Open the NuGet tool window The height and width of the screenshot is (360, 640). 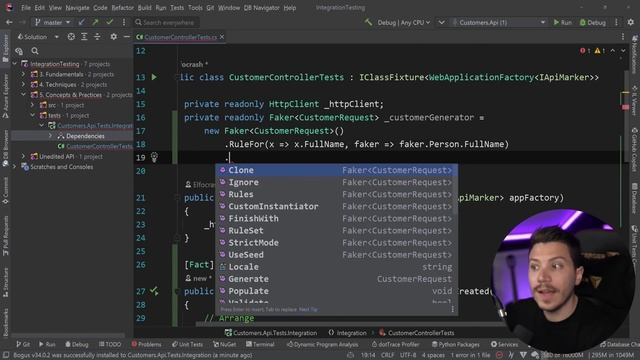(x=224, y=344)
